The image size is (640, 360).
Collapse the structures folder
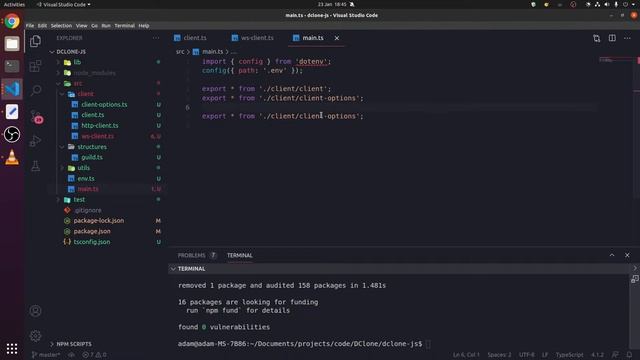[x=62, y=147]
